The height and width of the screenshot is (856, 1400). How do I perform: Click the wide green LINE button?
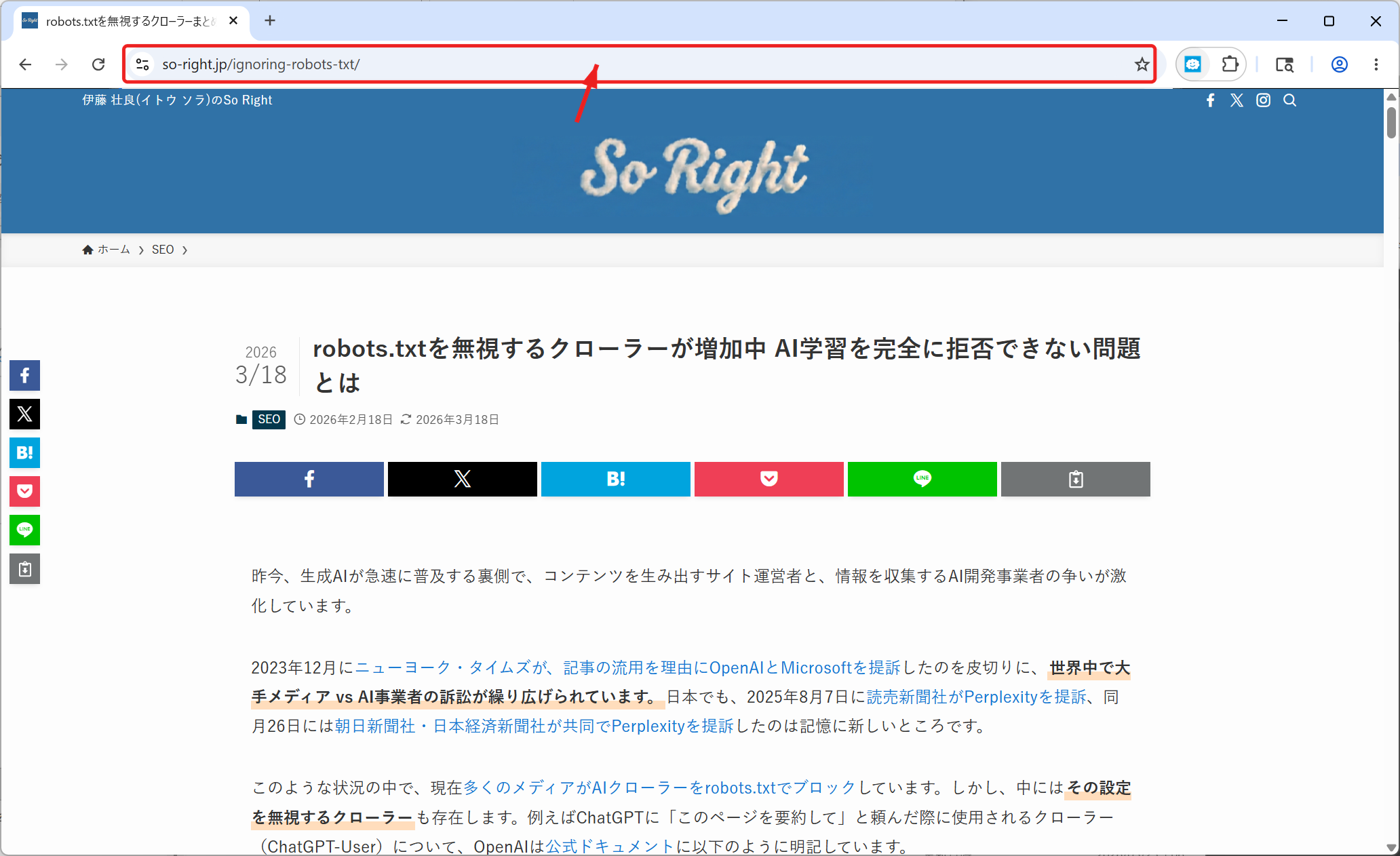coord(922,479)
